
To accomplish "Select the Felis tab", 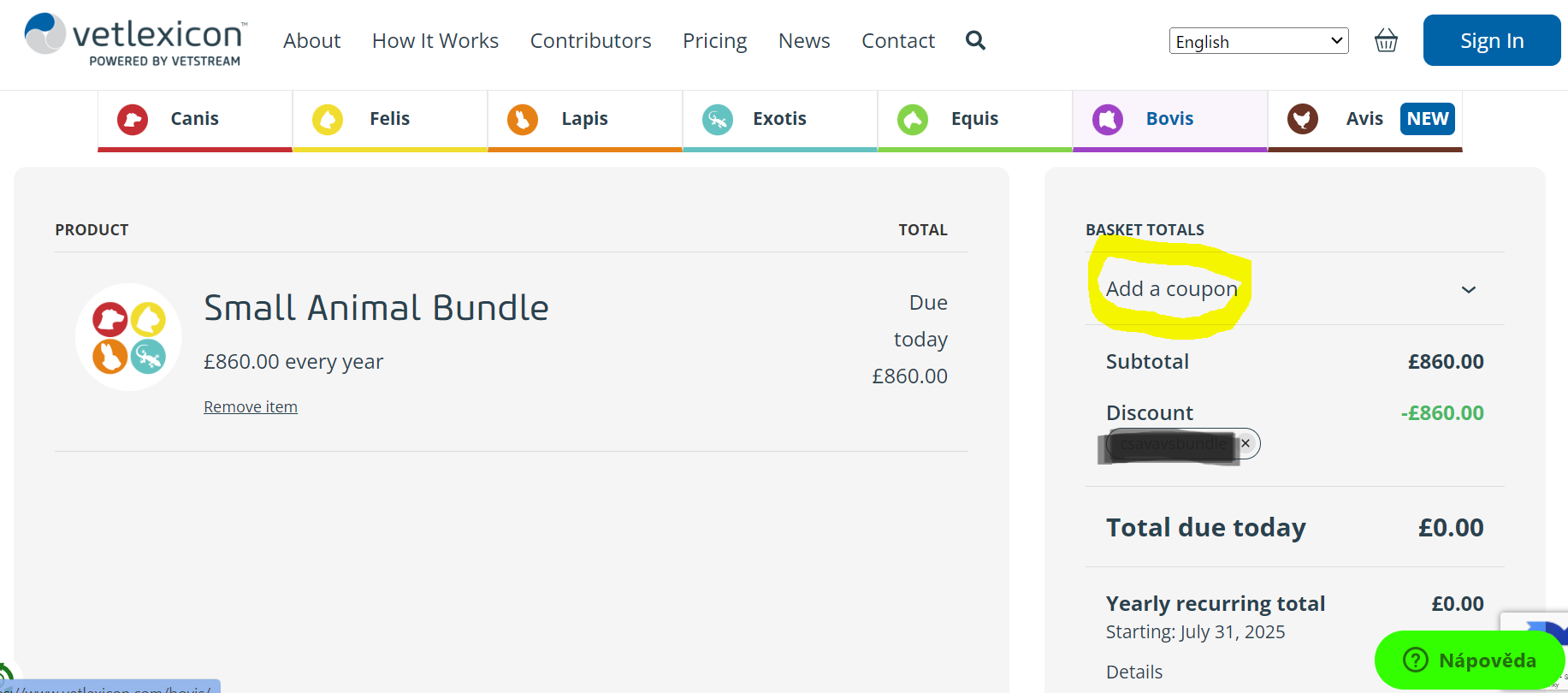I will click(x=390, y=121).
